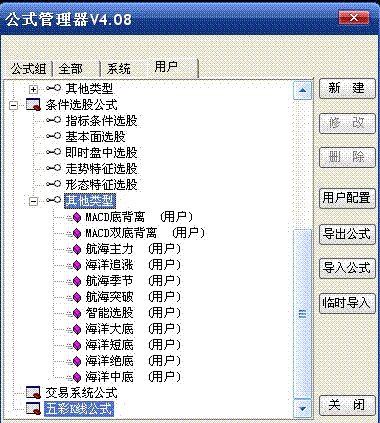Click the pink icon beside 海洋大底
Image resolution: width=380 pixels, height=423 pixels.
(77, 329)
